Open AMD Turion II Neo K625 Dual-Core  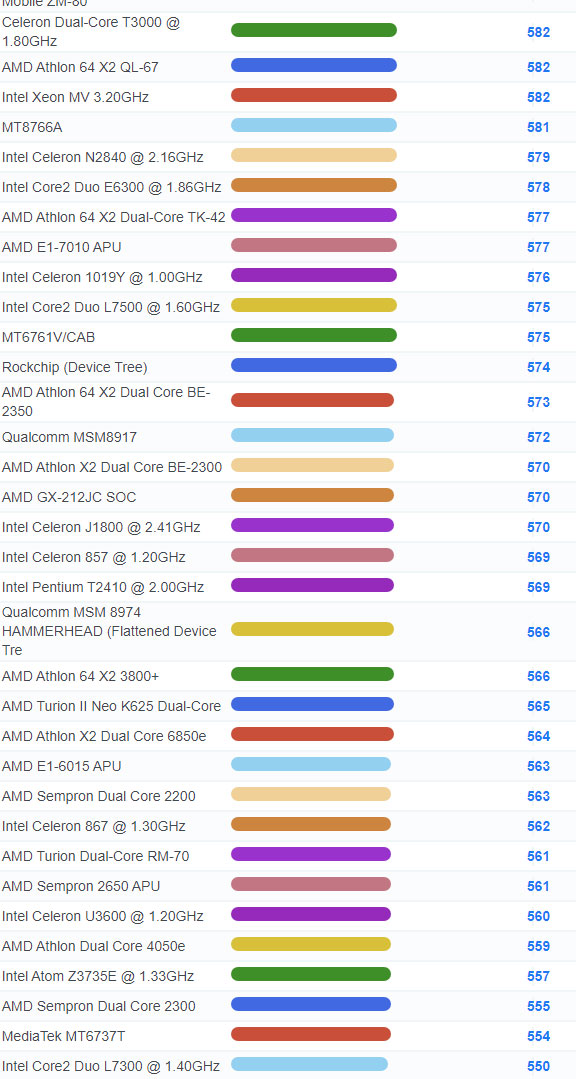(x=111, y=707)
